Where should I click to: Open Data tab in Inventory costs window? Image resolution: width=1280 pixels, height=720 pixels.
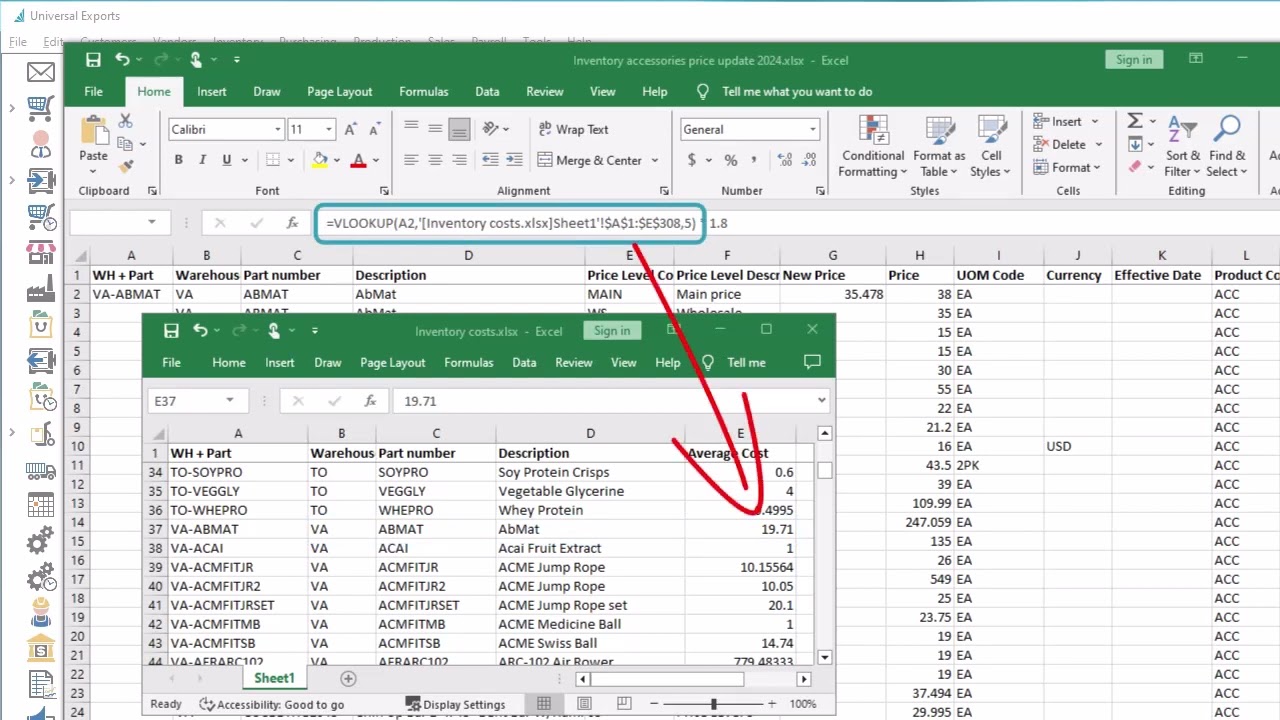pos(524,362)
